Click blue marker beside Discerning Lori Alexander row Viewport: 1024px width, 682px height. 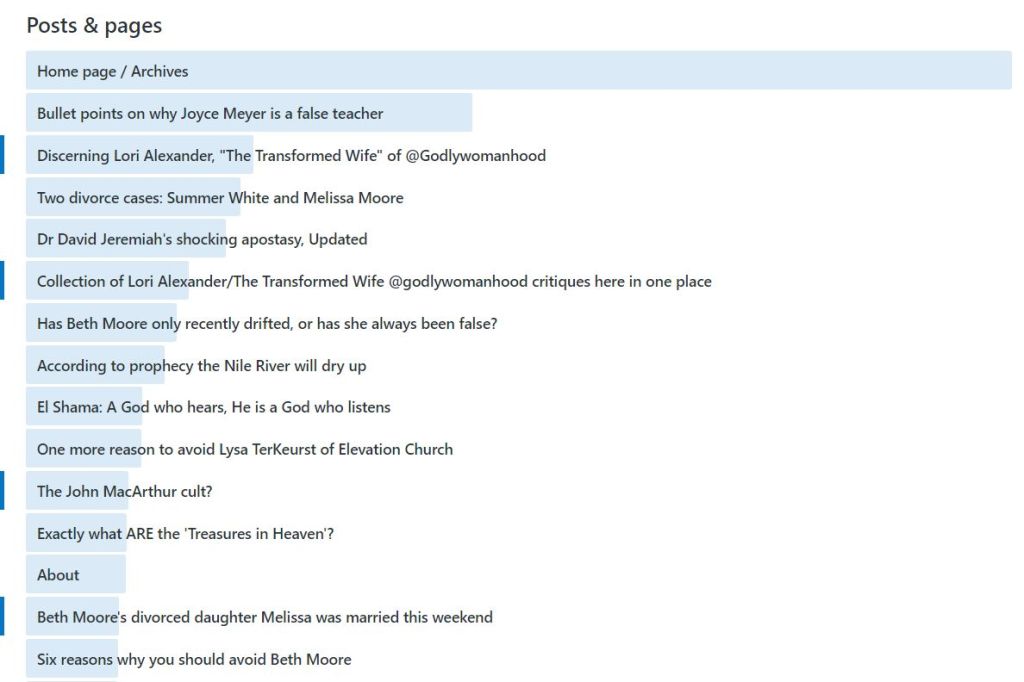tap(2, 155)
